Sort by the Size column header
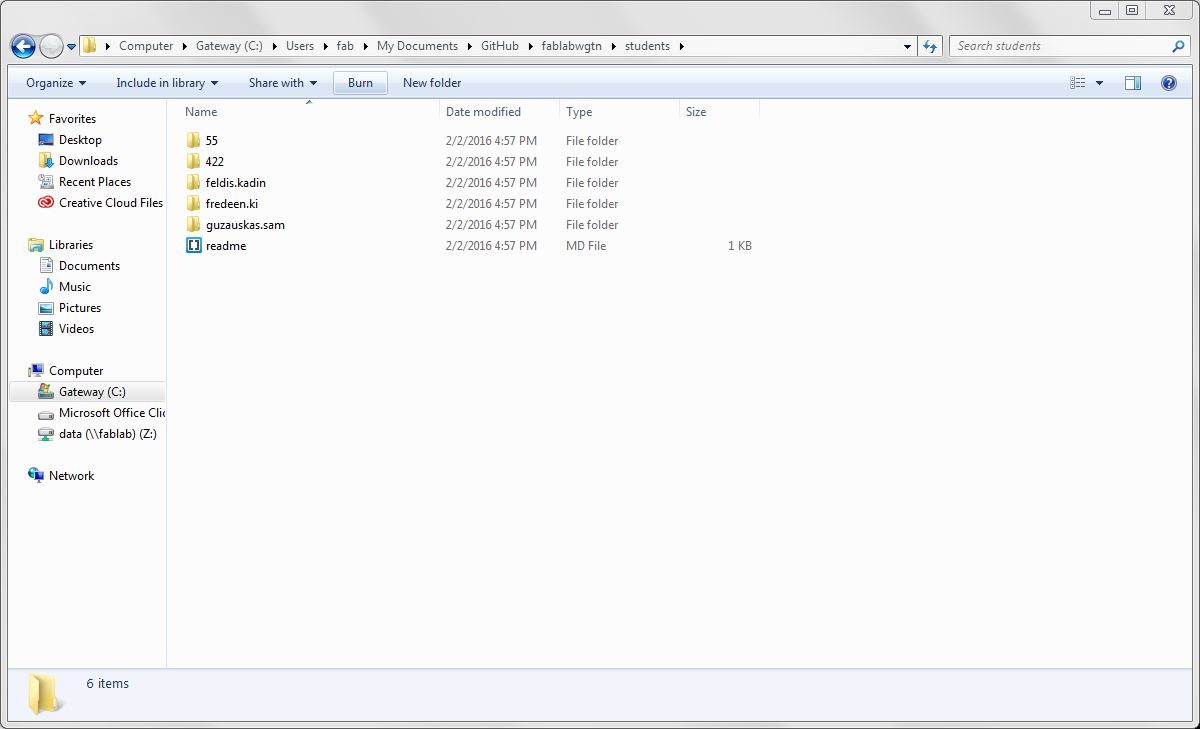Viewport: 1200px width, 729px height. coord(696,112)
